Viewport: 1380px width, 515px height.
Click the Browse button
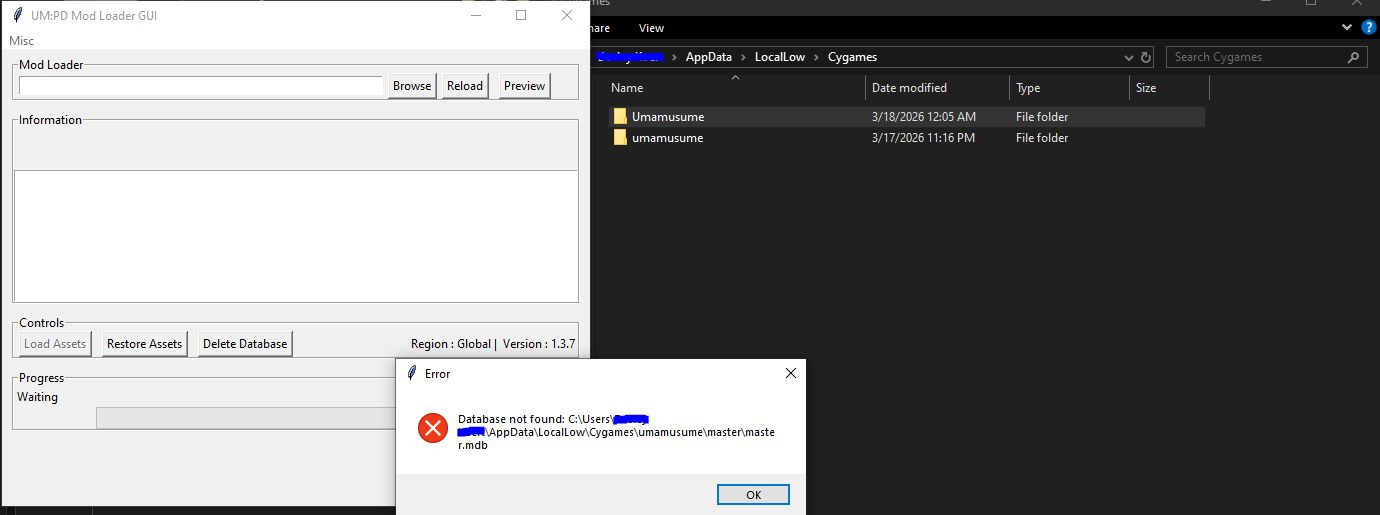(412, 86)
